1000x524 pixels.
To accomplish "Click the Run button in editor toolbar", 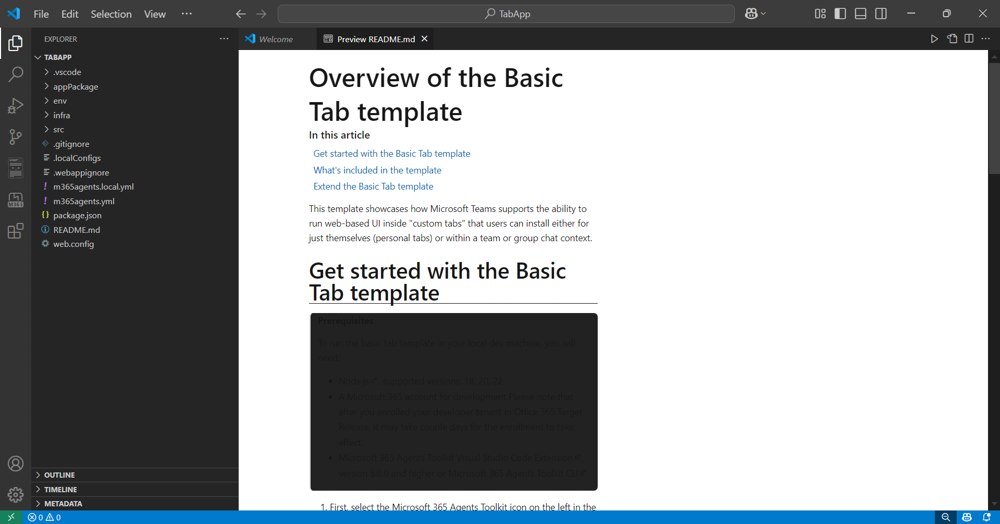I will click(934, 39).
